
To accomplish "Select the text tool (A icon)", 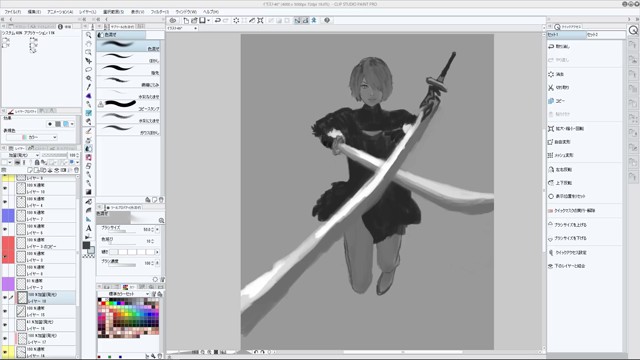I will [x=89, y=228].
